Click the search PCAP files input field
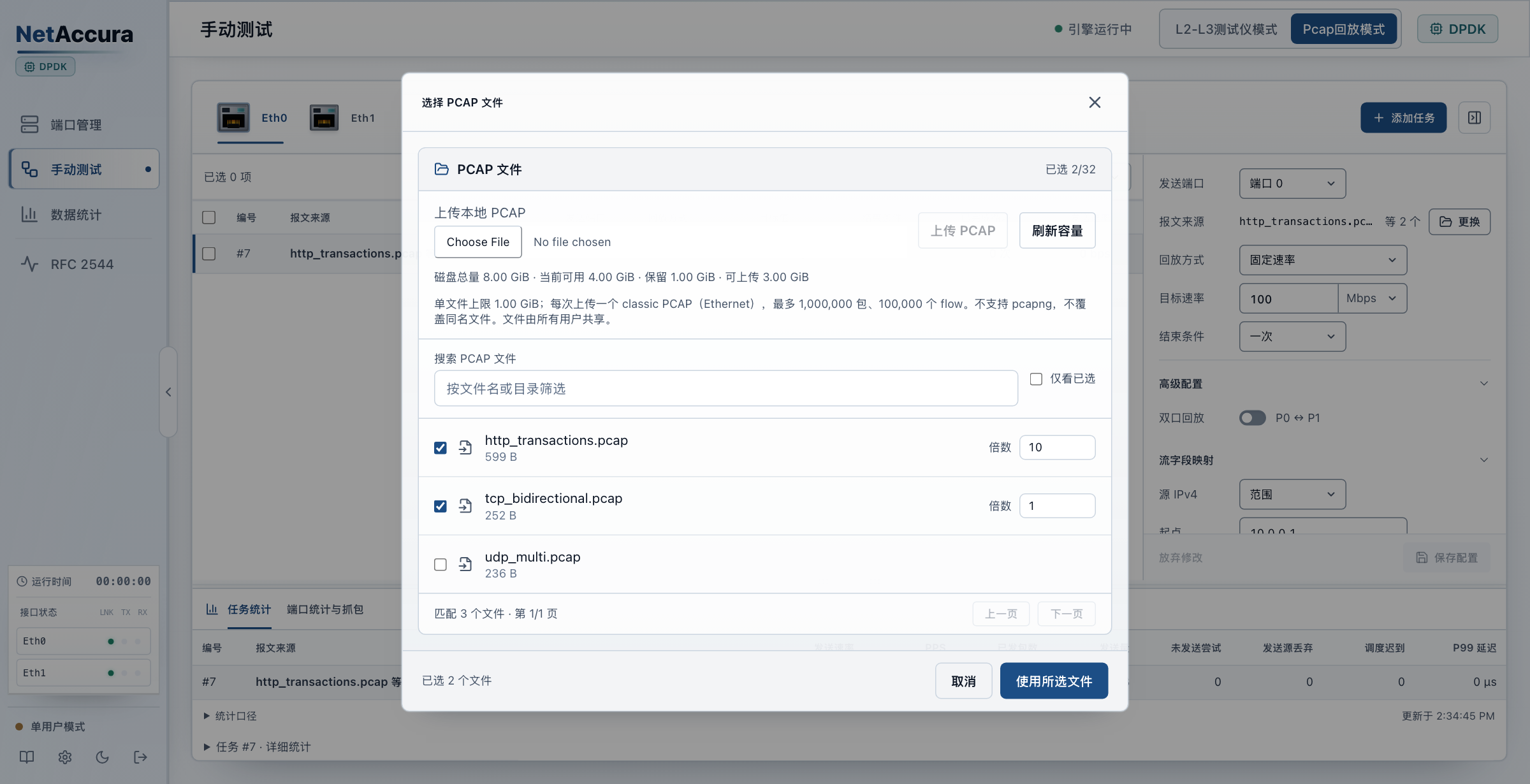Viewport: 1530px width, 784px height. (x=726, y=388)
